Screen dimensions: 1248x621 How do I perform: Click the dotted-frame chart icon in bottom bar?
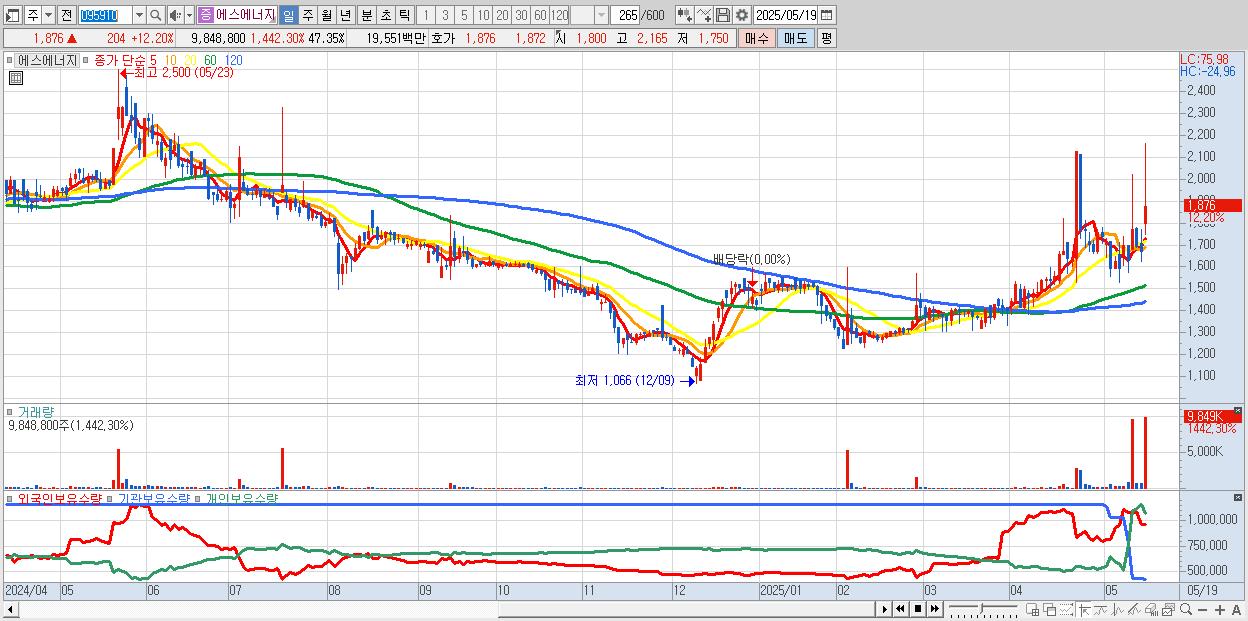coord(1066,609)
